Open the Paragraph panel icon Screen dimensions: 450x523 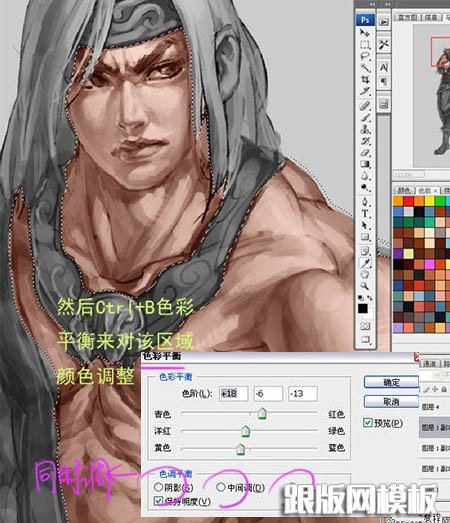(384, 81)
